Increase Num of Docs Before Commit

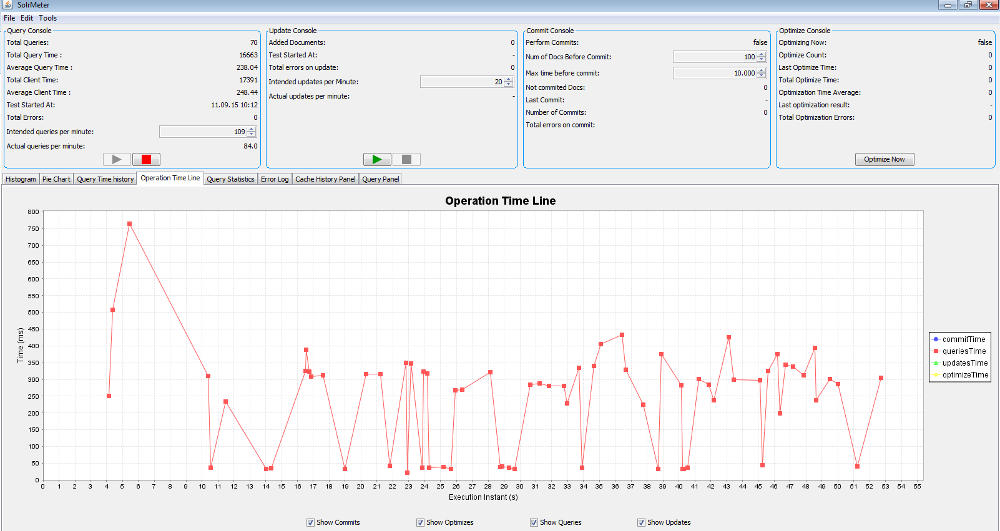(761, 54)
